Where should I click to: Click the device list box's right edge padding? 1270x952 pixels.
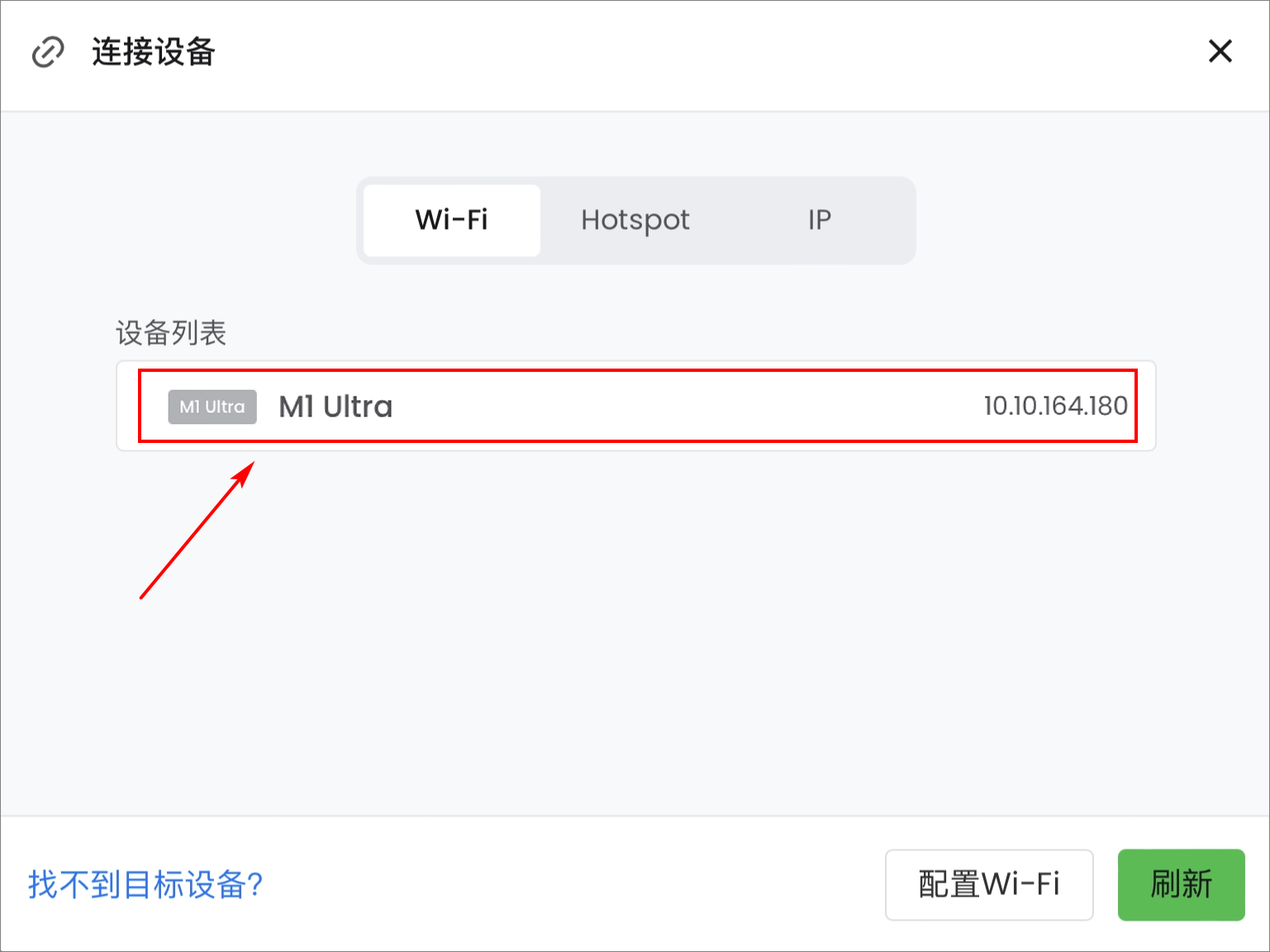pyautogui.click(x=1147, y=406)
